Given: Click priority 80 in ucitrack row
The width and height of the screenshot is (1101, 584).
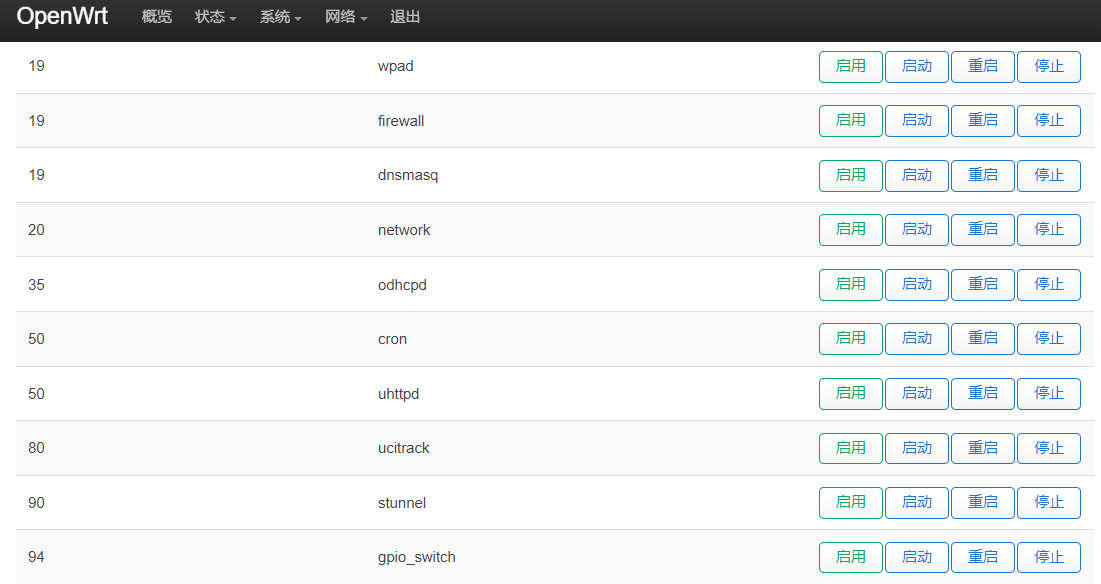Looking at the screenshot, I should point(37,448).
